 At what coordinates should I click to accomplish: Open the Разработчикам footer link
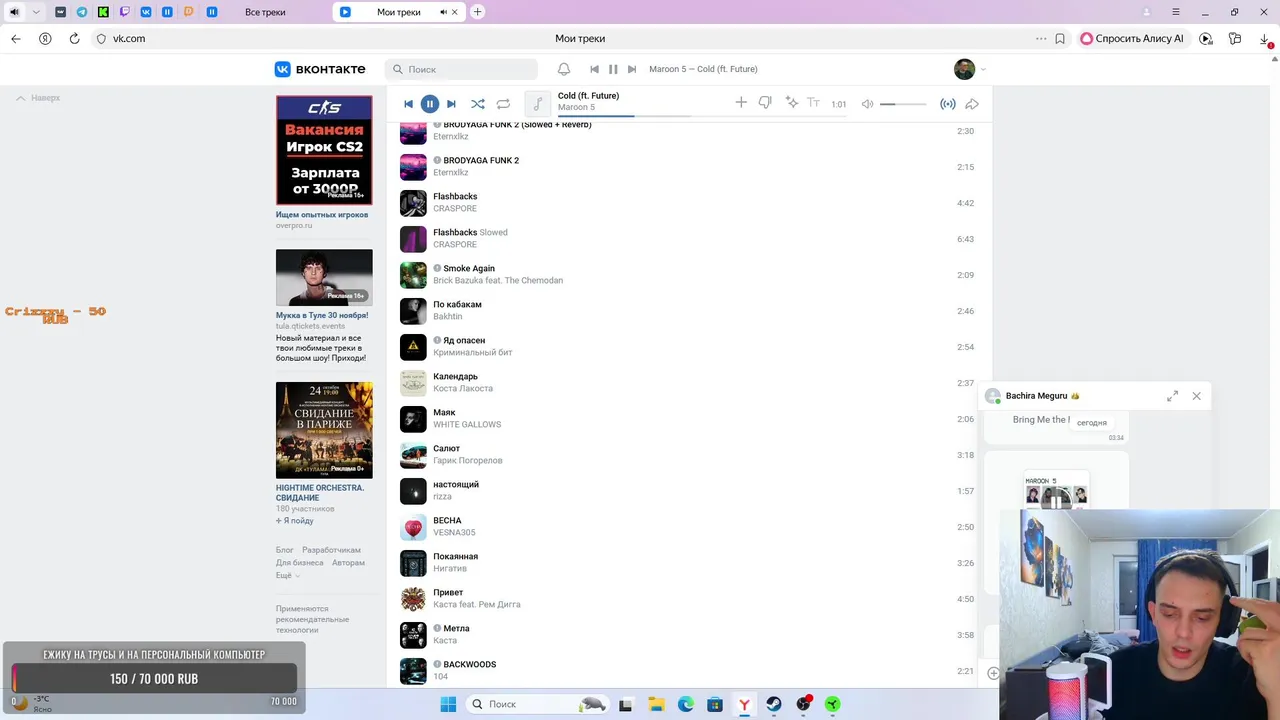point(331,550)
